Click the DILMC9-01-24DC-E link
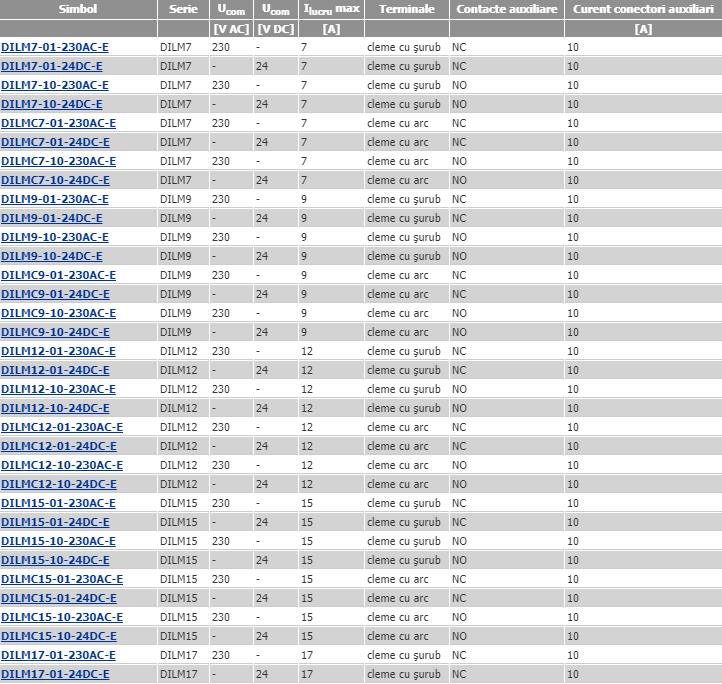 (x=55, y=294)
